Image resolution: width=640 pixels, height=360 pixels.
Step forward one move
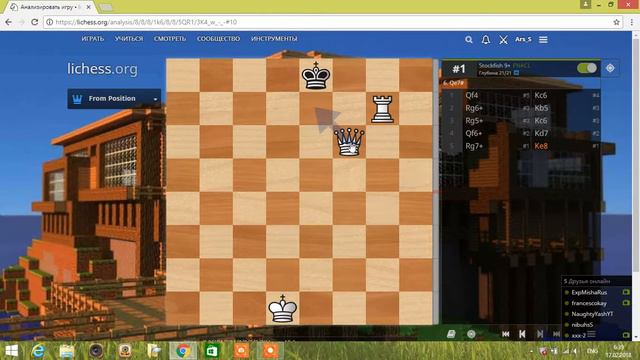click(540, 334)
